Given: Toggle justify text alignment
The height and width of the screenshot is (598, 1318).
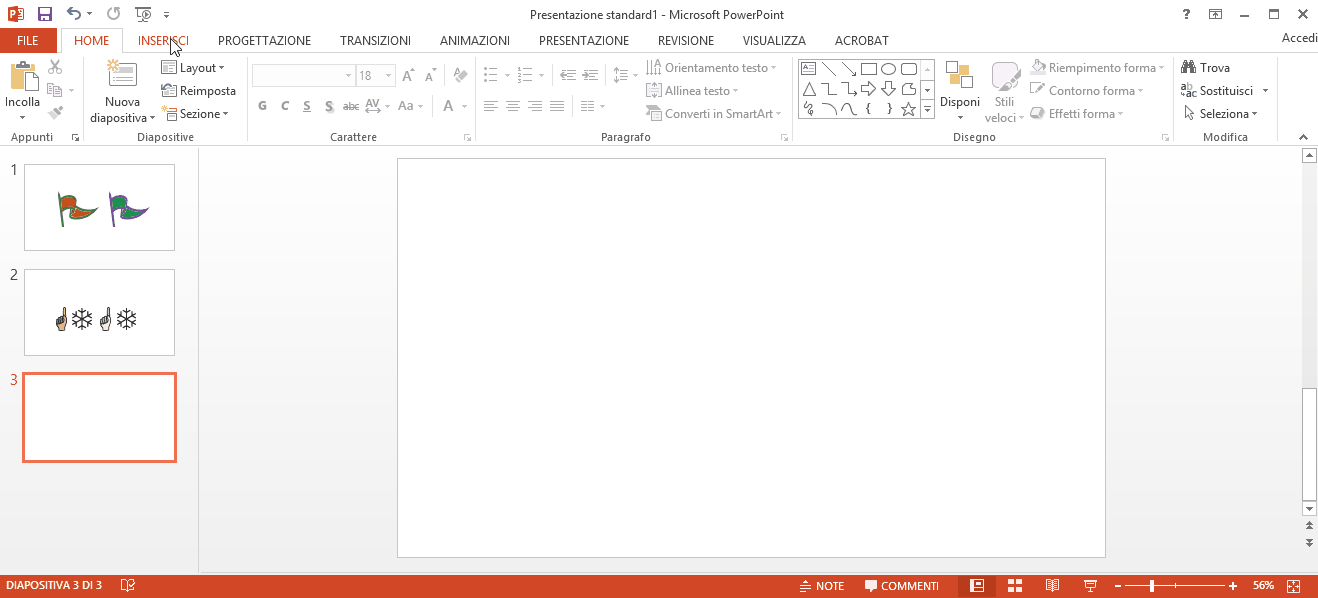Looking at the screenshot, I should [557, 106].
